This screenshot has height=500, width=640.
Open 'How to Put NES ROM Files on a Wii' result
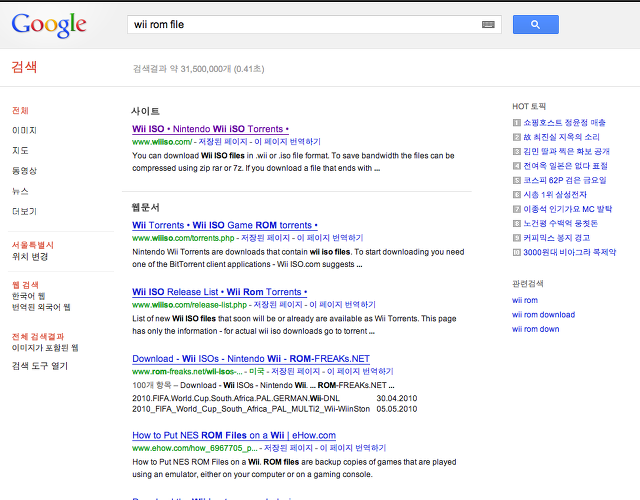(x=234, y=435)
